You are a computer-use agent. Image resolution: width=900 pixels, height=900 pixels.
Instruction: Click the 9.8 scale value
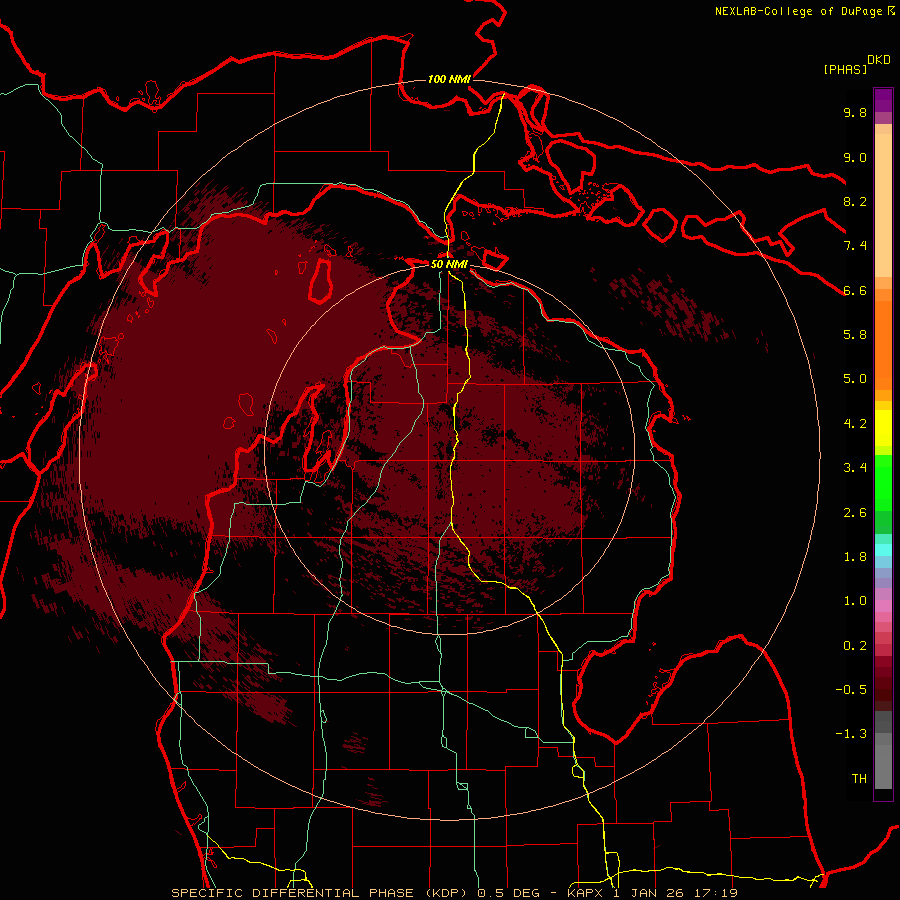(x=855, y=112)
